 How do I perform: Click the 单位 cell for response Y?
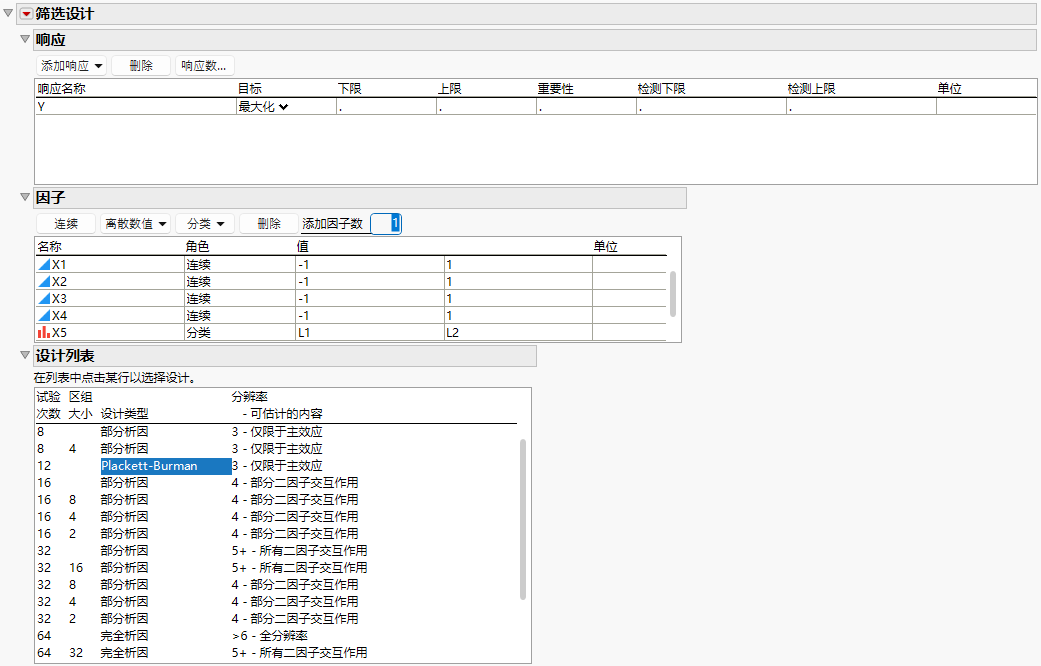coord(986,107)
